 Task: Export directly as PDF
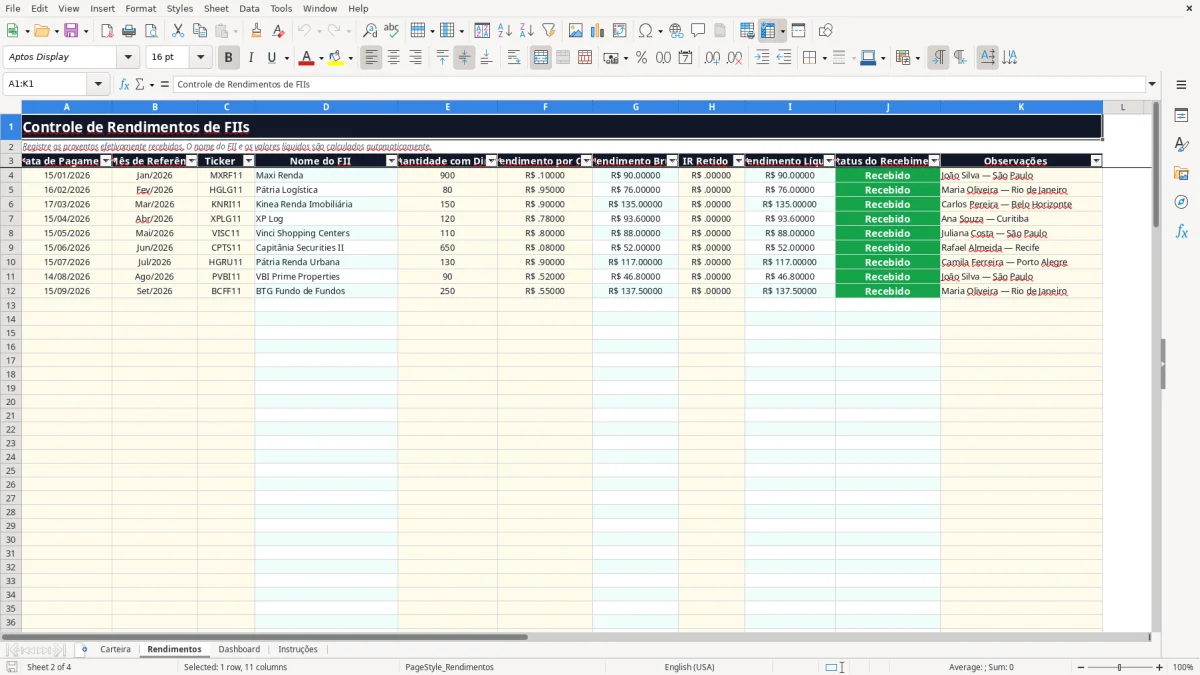[107, 31]
